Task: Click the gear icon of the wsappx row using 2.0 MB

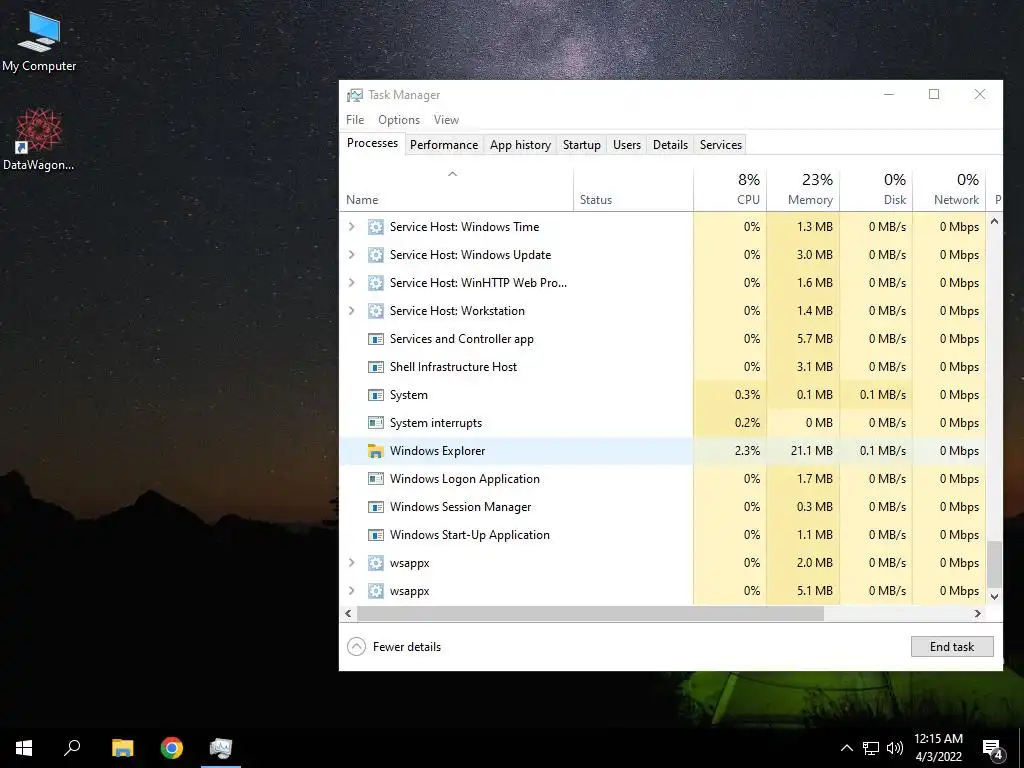Action: click(376, 563)
